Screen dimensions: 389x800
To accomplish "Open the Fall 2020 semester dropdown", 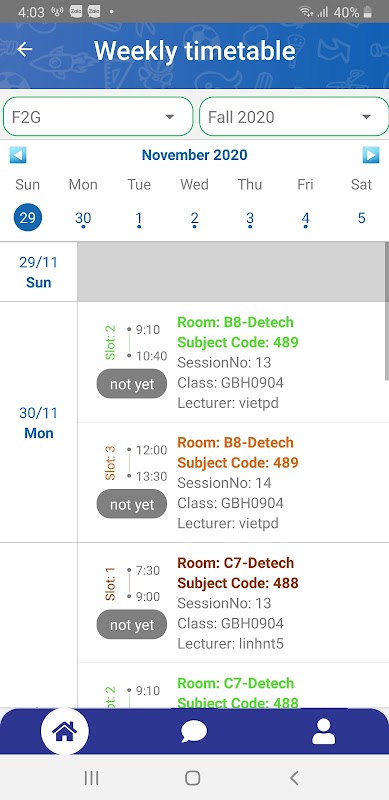I will (x=294, y=117).
